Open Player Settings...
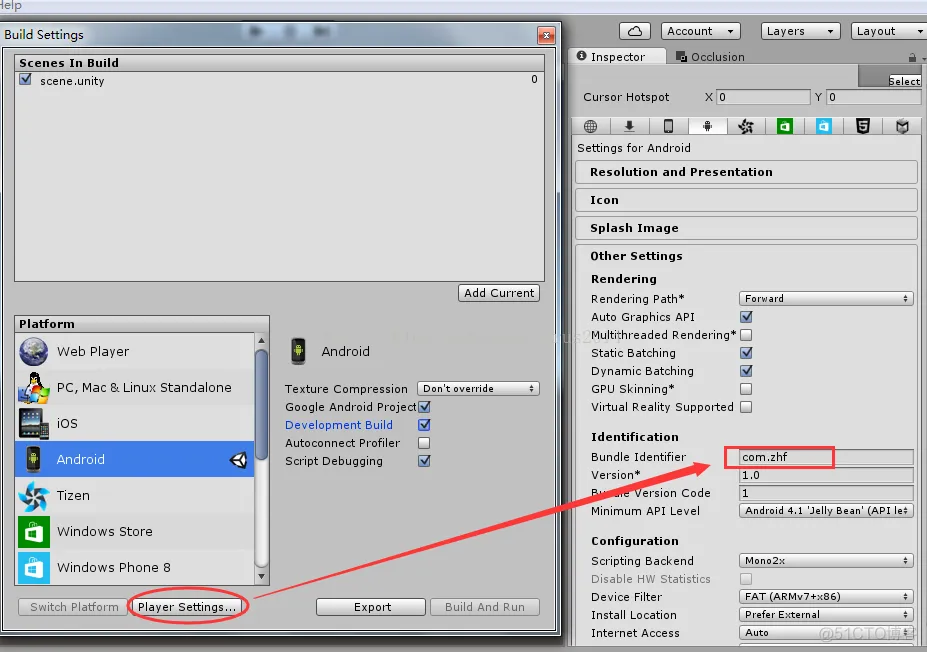 [x=187, y=607]
